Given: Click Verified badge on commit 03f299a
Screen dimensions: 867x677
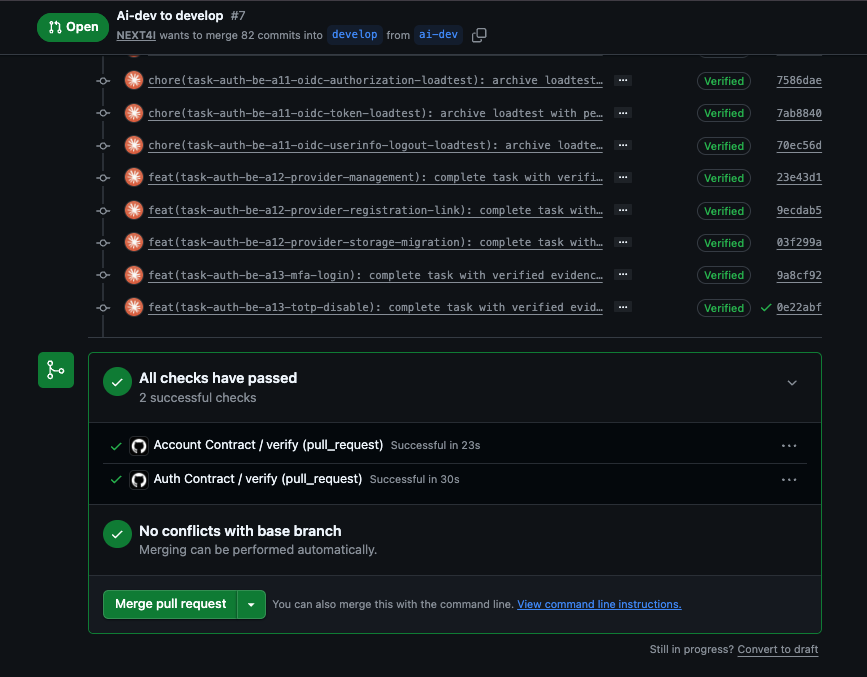Looking at the screenshot, I should (x=724, y=243).
